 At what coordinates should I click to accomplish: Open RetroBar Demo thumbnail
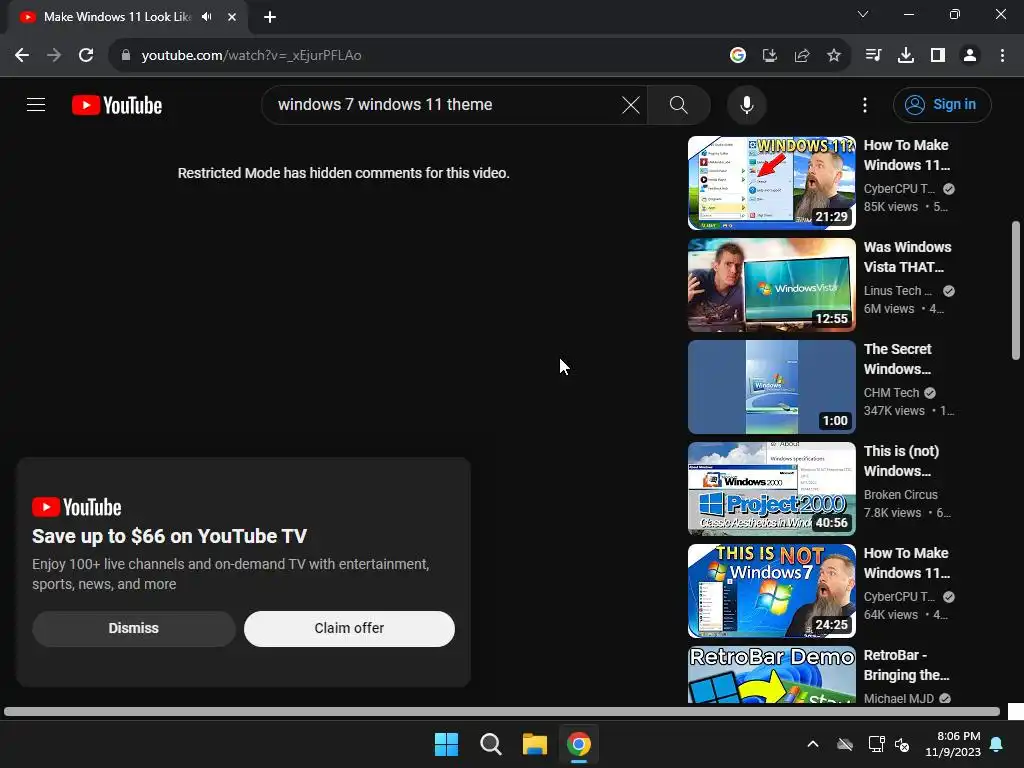click(771, 675)
